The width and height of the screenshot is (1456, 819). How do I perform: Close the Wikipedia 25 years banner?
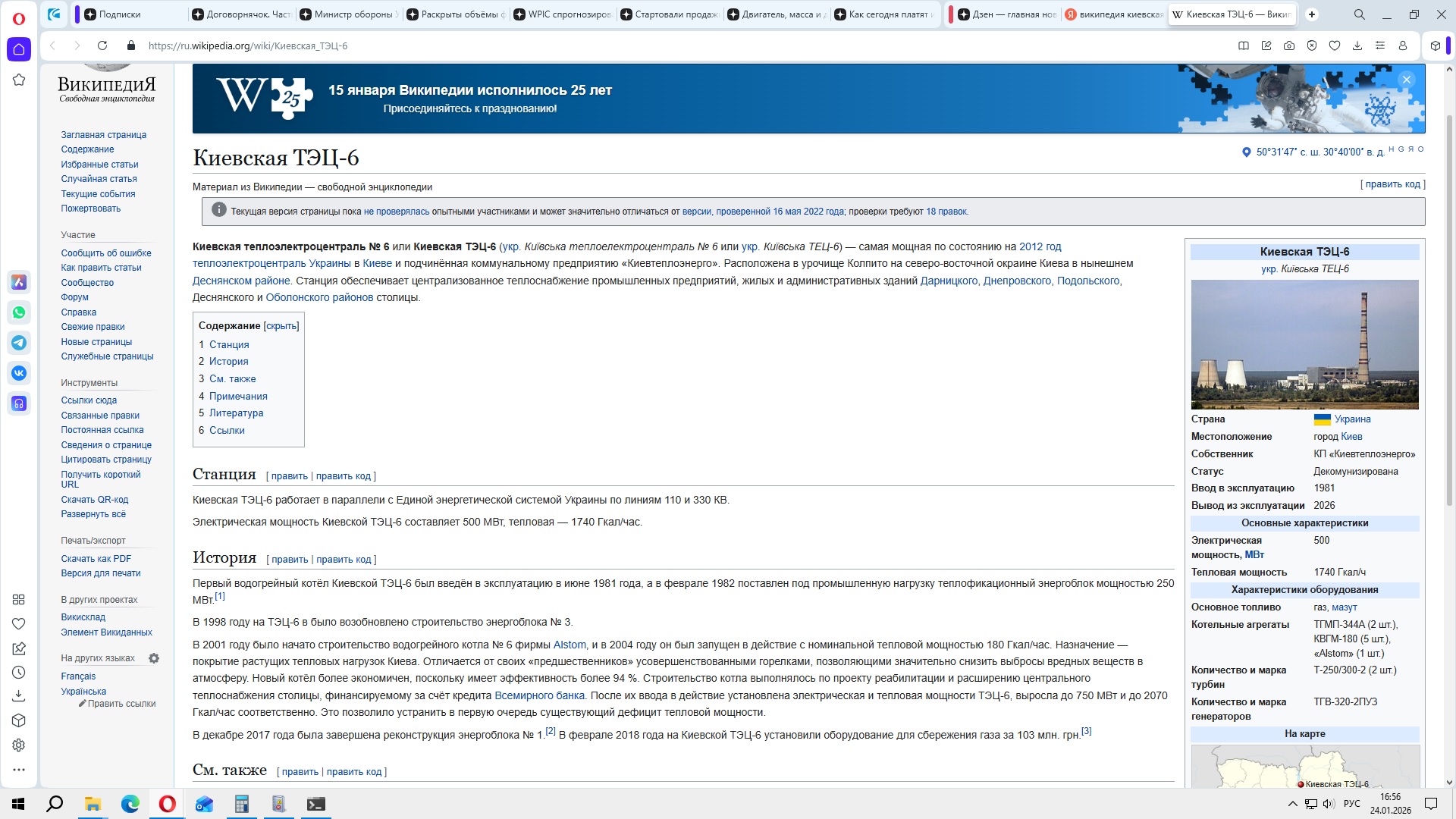coord(1407,80)
